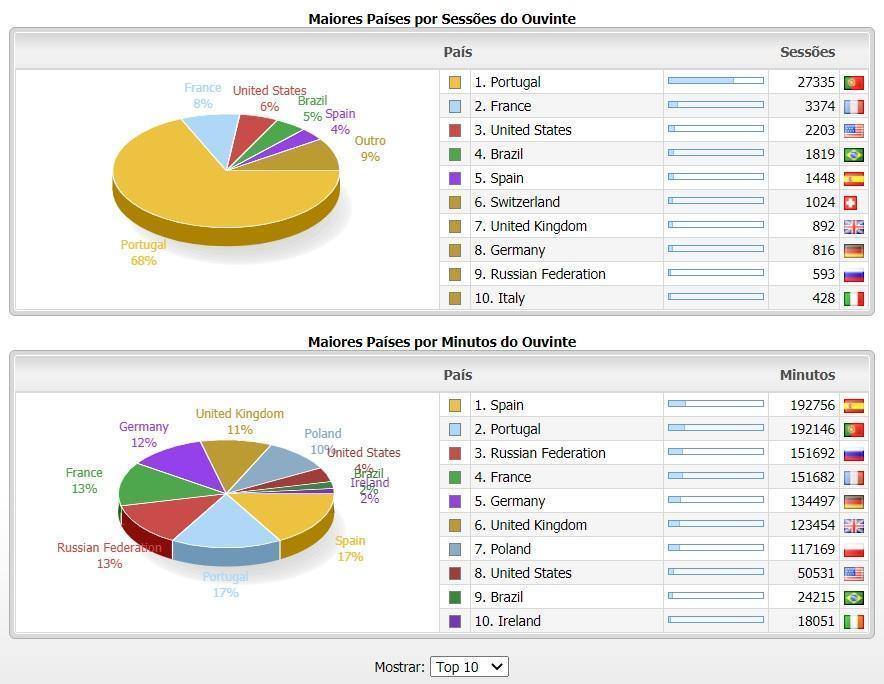Click the Spain flag in minutes table

coord(853,406)
